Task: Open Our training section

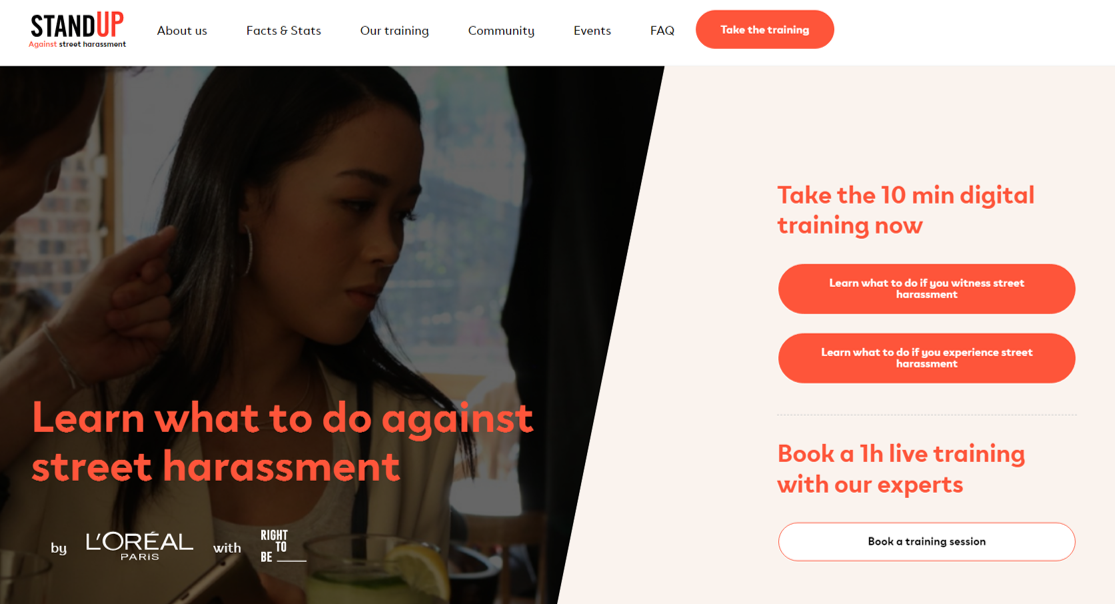Action: point(395,31)
